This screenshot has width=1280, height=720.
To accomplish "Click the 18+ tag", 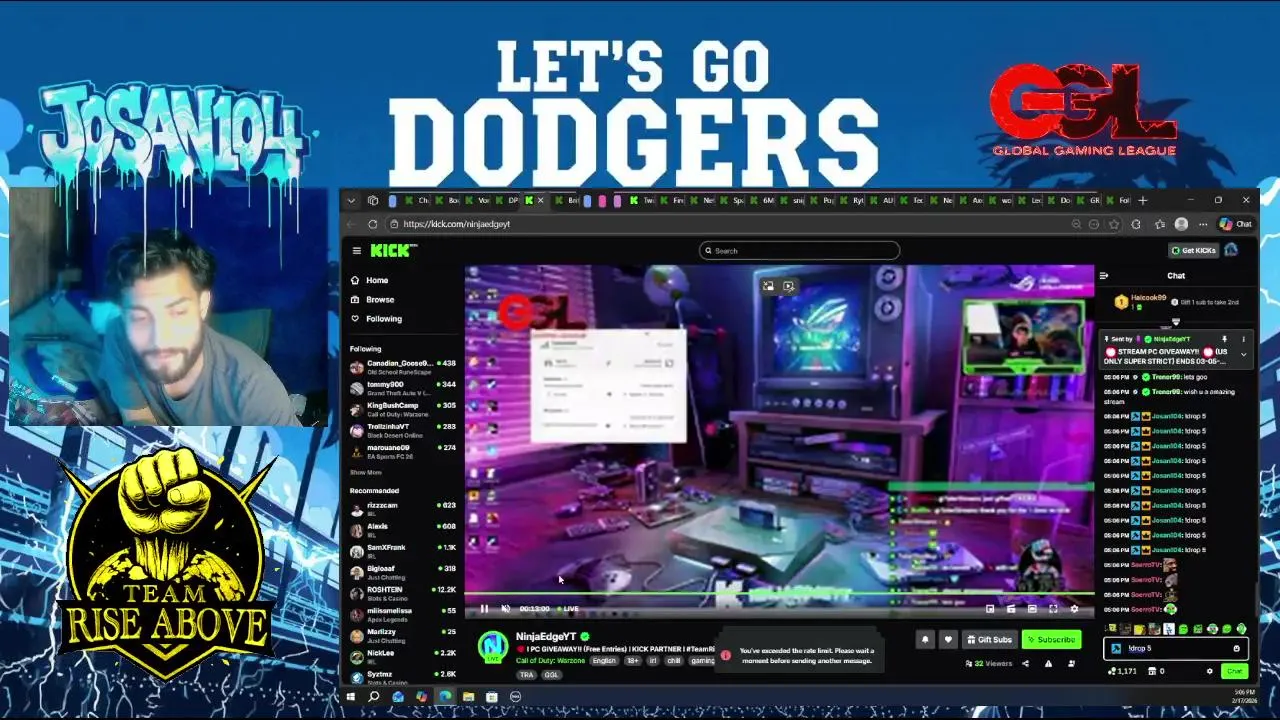I will point(632,661).
